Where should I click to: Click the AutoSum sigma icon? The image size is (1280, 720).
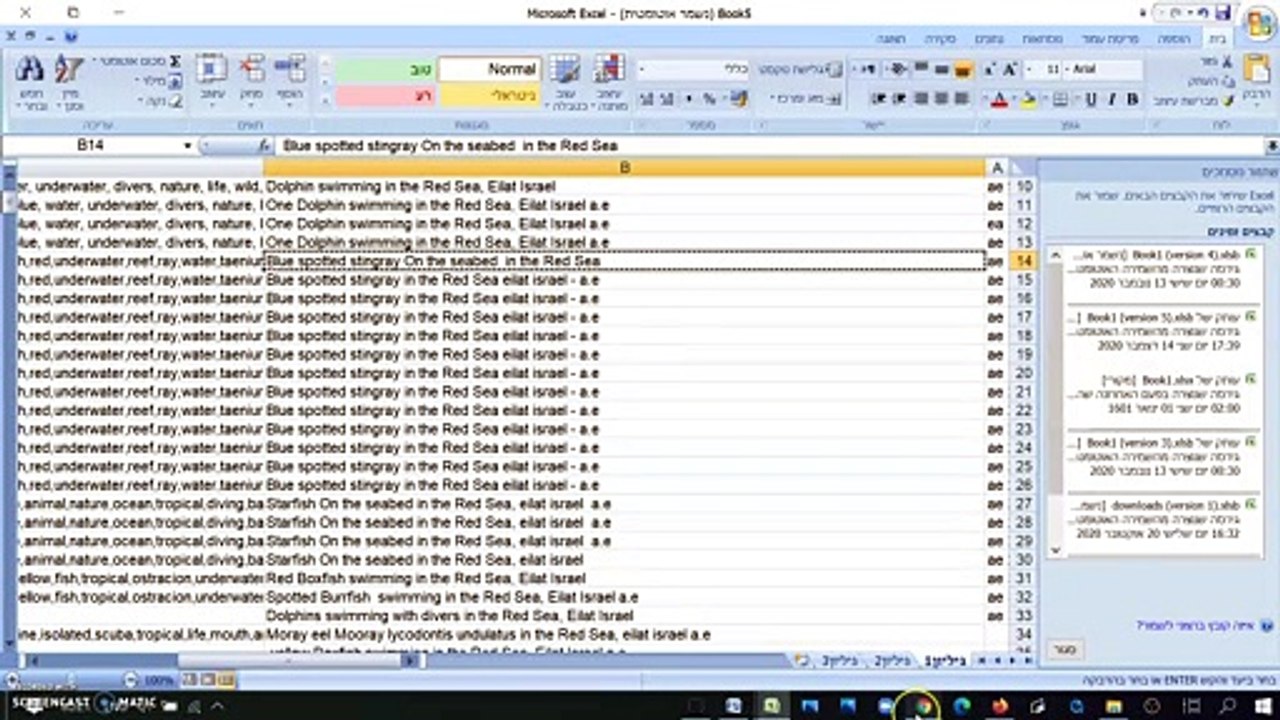point(175,62)
